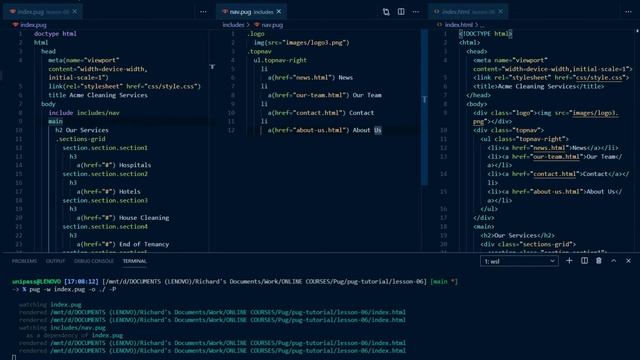Click the 'body' line in index.pug

pos(48,104)
